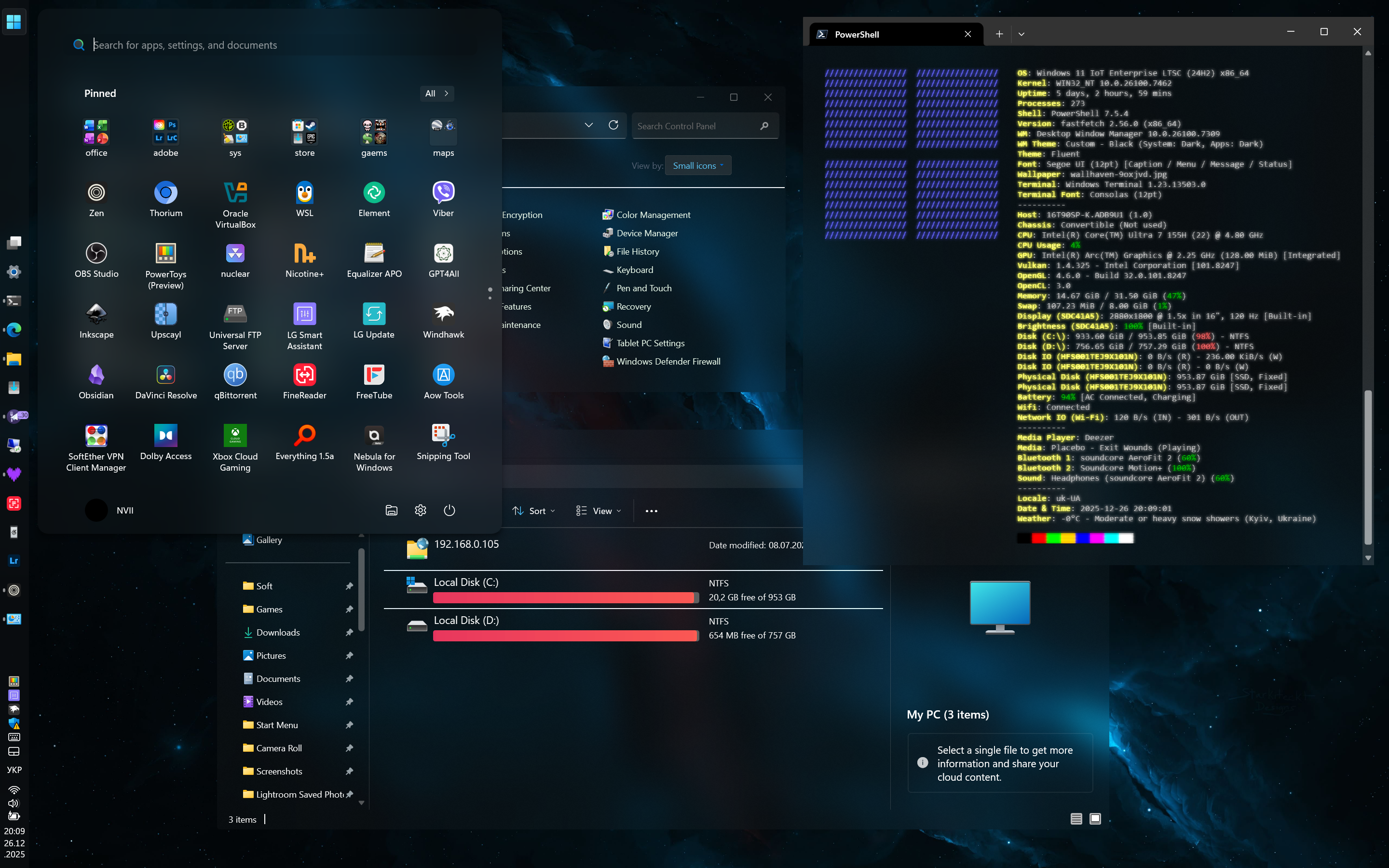Launch Oracle VirtualBox pinned icon
Image resolution: width=1389 pixels, height=868 pixels.
(235, 193)
